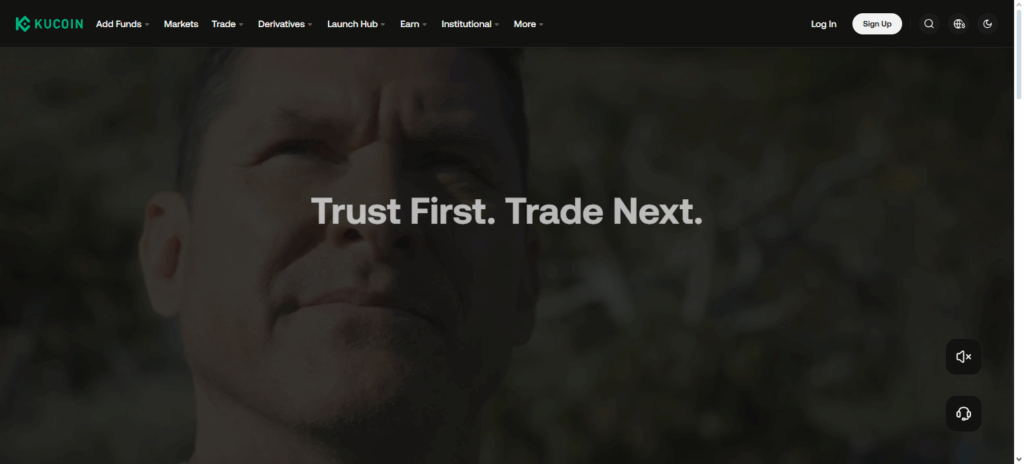Open the search magnifier icon
The image size is (1024, 464).
tap(929, 24)
